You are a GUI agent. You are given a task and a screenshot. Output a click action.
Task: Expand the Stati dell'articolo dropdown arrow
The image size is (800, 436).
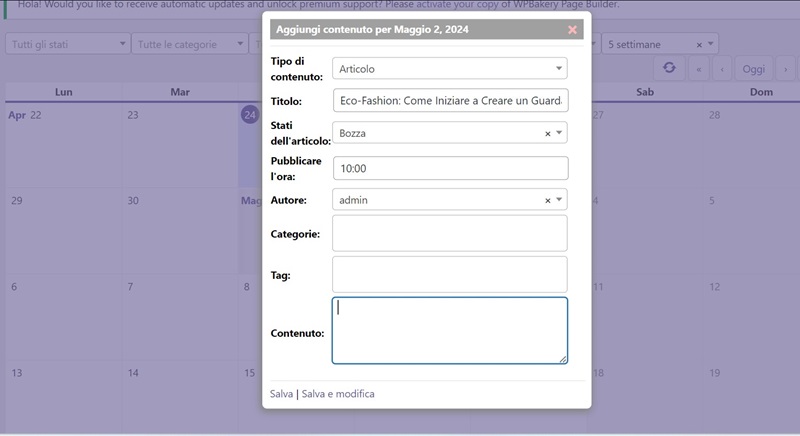tap(559, 133)
